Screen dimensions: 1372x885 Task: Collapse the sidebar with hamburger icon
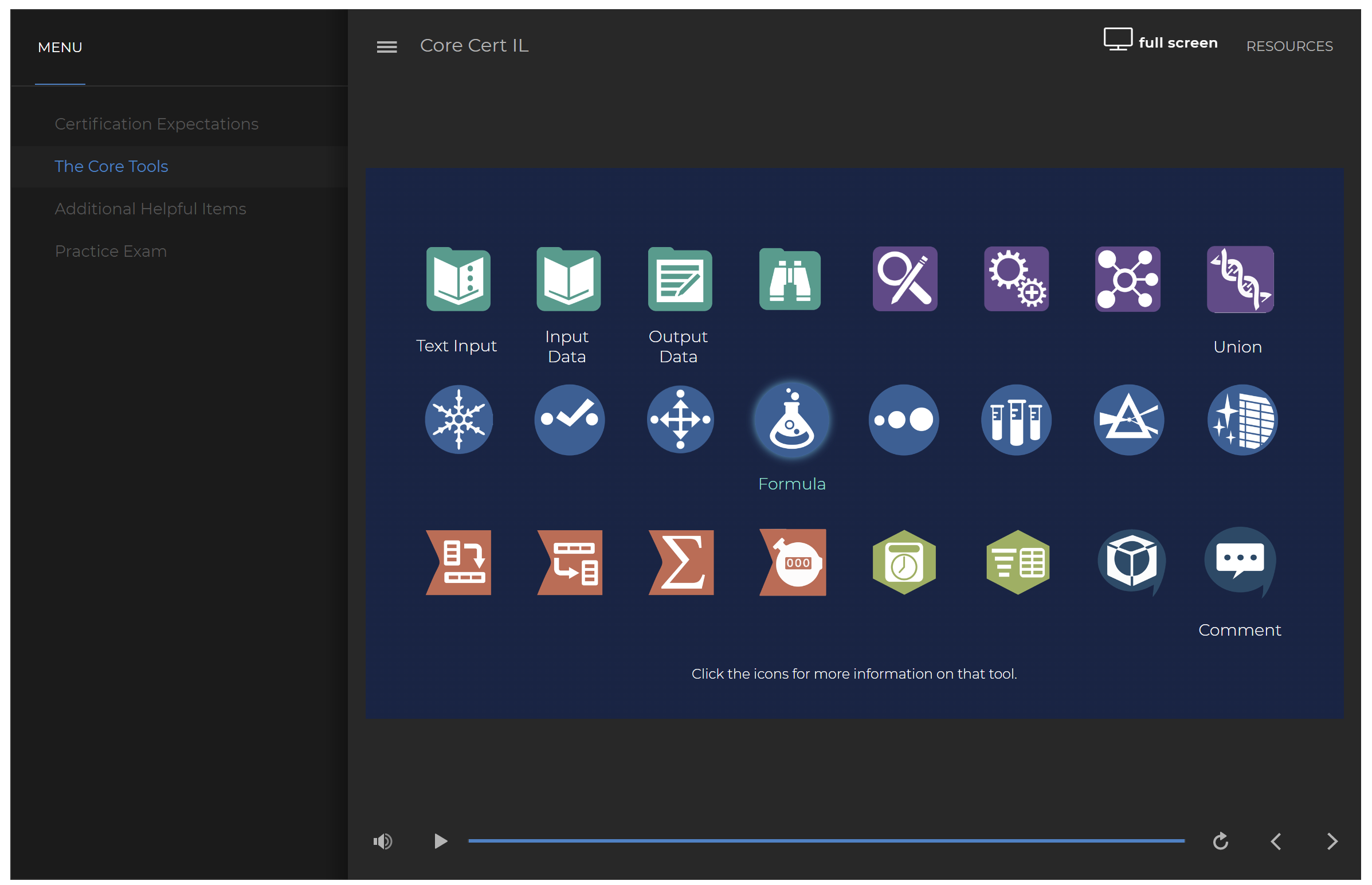(387, 46)
